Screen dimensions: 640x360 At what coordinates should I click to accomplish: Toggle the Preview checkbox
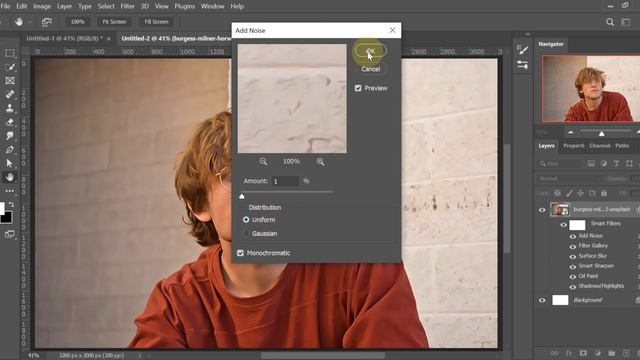pyautogui.click(x=358, y=88)
